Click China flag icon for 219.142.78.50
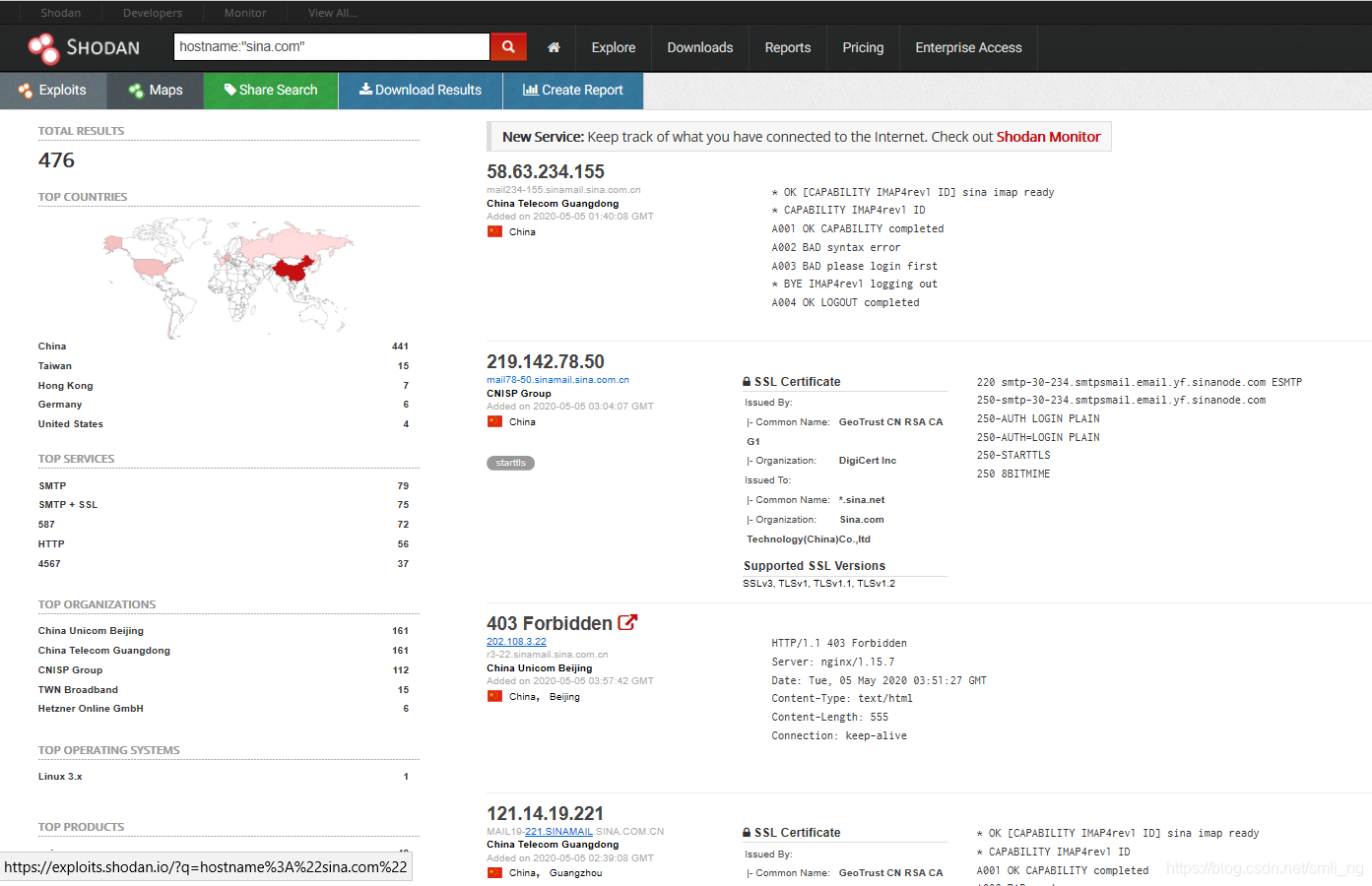 pos(494,421)
